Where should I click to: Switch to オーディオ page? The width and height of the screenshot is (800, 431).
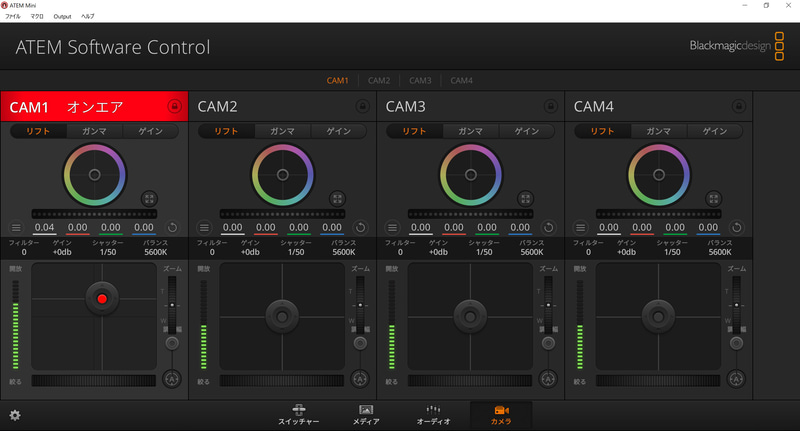(x=433, y=415)
